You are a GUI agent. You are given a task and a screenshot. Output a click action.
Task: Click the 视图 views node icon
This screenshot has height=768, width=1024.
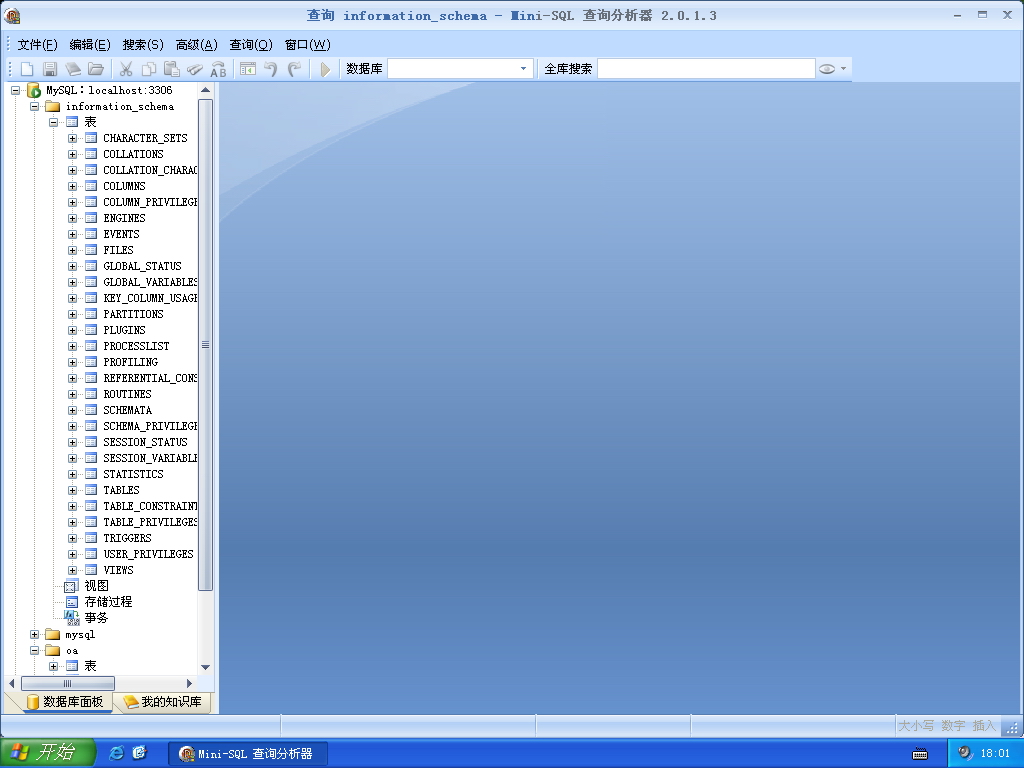click(71, 586)
